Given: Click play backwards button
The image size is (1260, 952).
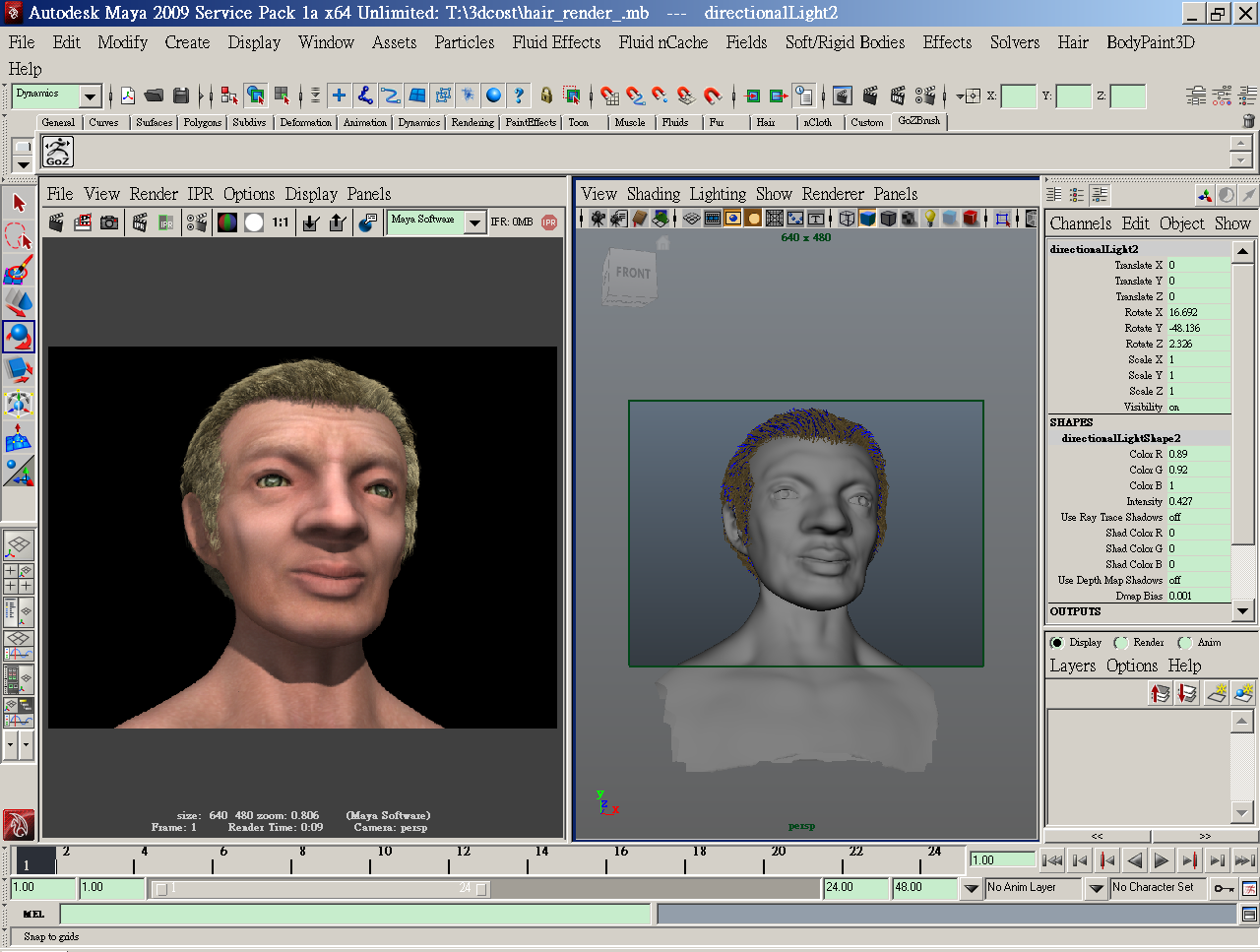Looking at the screenshot, I should pyautogui.click(x=1134, y=860).
